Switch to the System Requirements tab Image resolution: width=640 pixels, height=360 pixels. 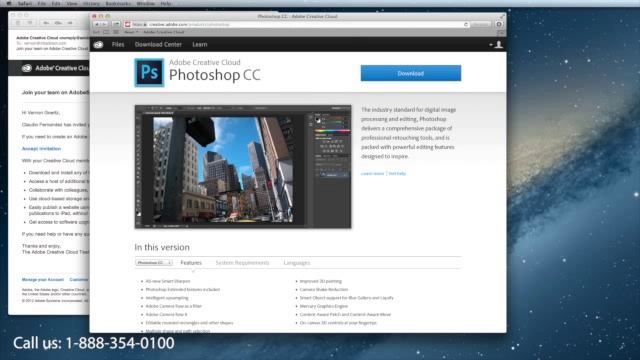(x=242, y=263)
